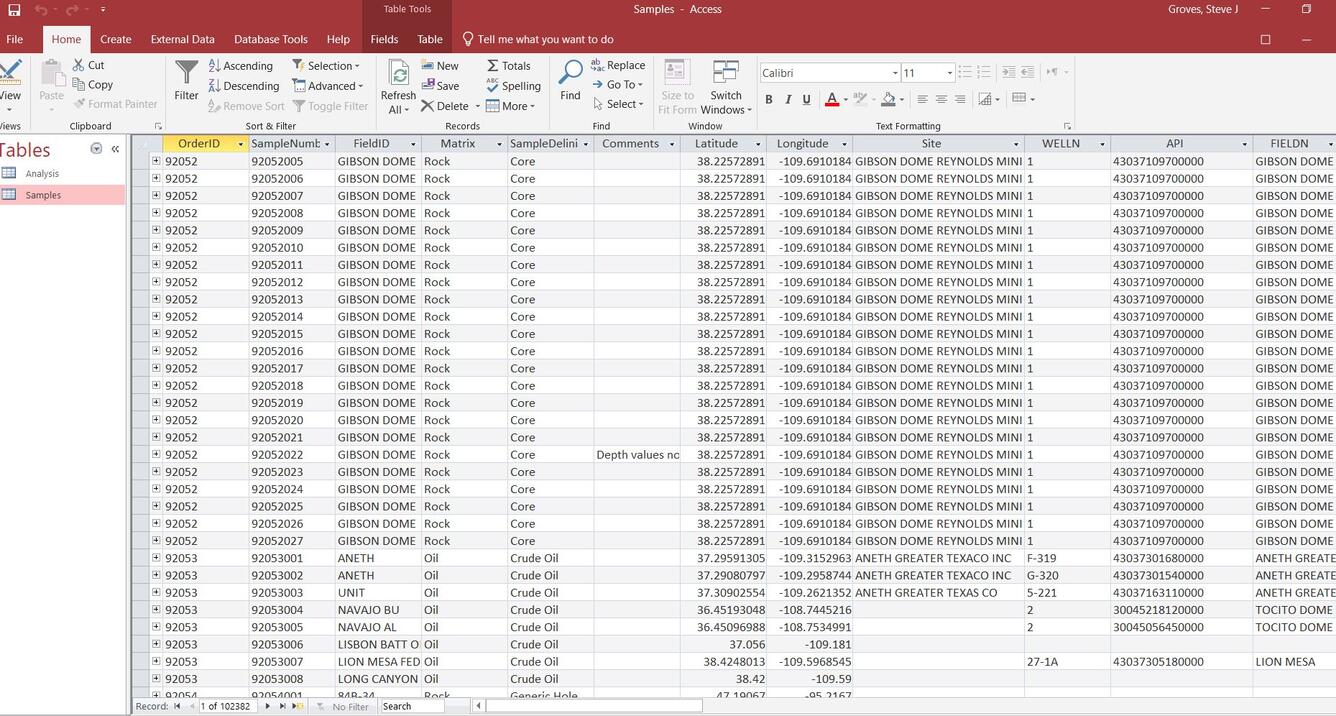
Task: Save the current record
Action: coord(441,86)
